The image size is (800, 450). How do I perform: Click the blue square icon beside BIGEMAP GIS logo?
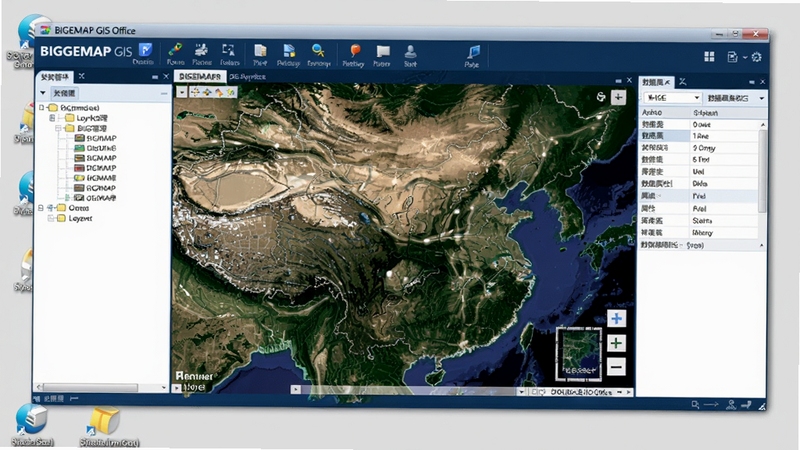coord(146,50)
